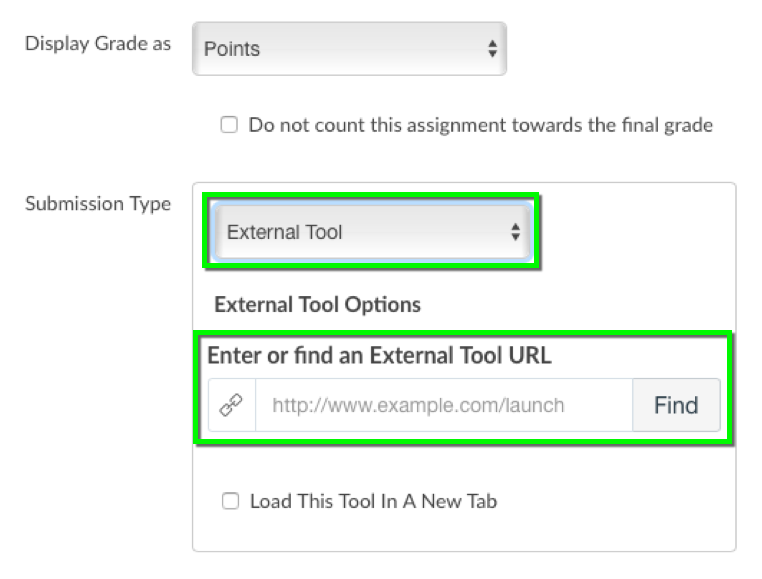Focus the External Tool URL input field
This screenshot has width=762, height=579.
pyautogui.click(x=444, y=405)
